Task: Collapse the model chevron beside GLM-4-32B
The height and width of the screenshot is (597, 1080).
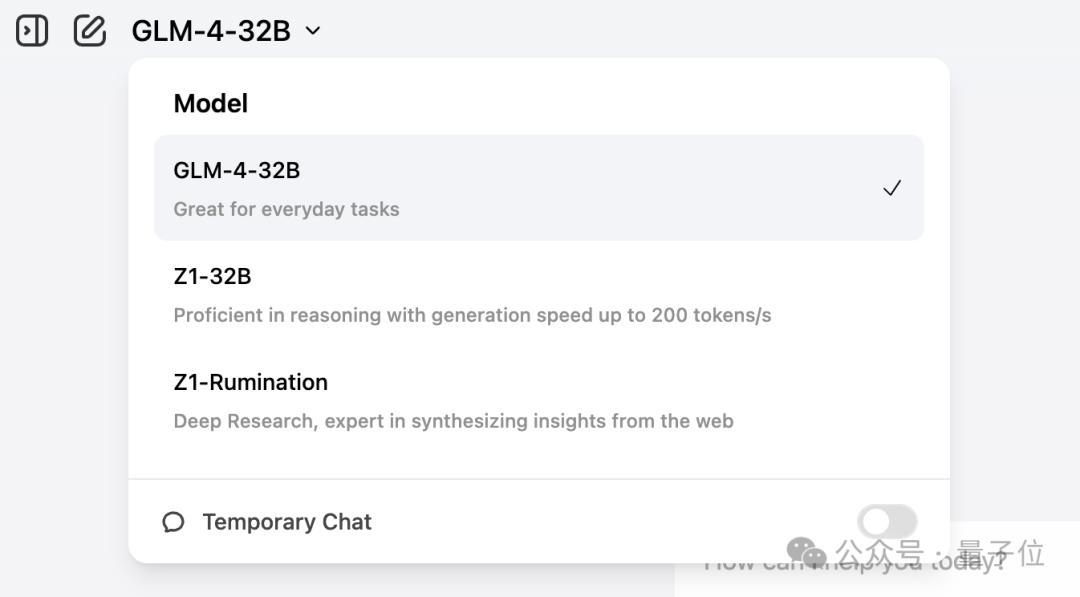Action: (313, 30)
